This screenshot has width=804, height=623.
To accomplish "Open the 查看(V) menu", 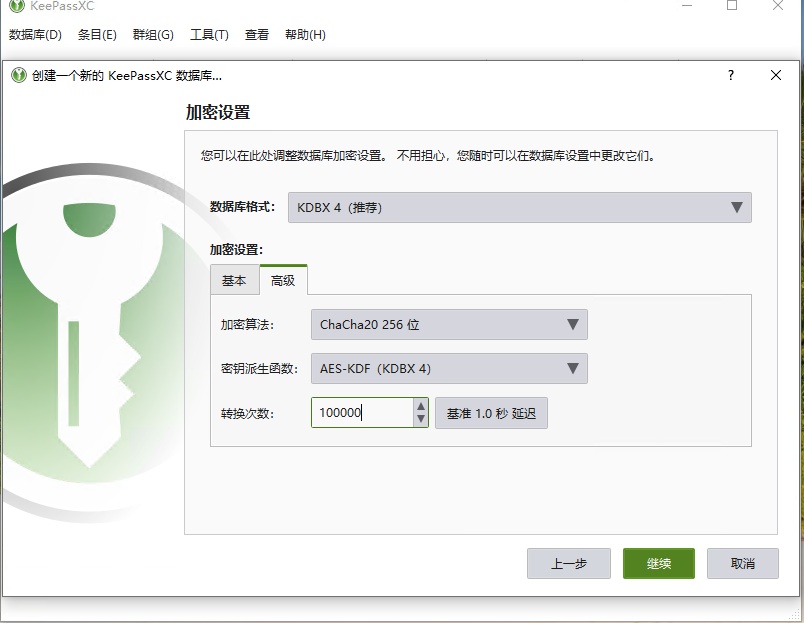I will [255, 34].
